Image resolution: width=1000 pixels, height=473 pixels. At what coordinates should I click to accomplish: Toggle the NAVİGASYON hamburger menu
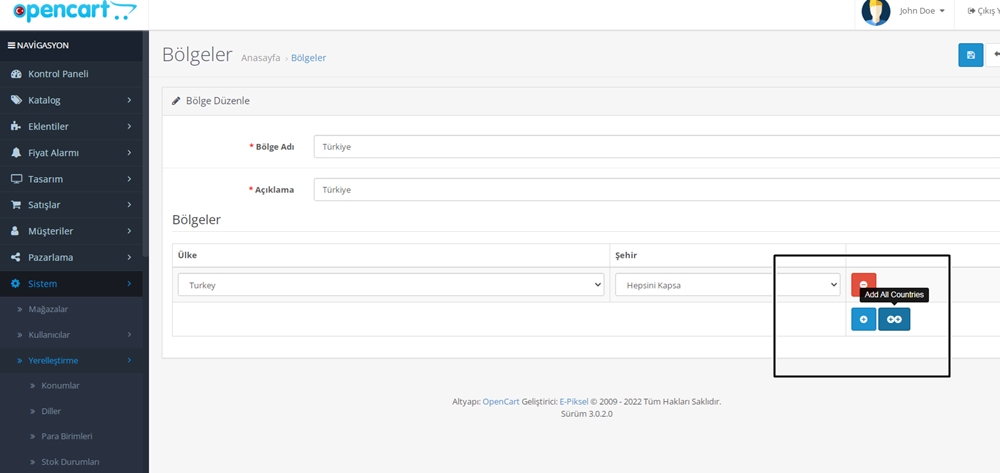(11, 45)
